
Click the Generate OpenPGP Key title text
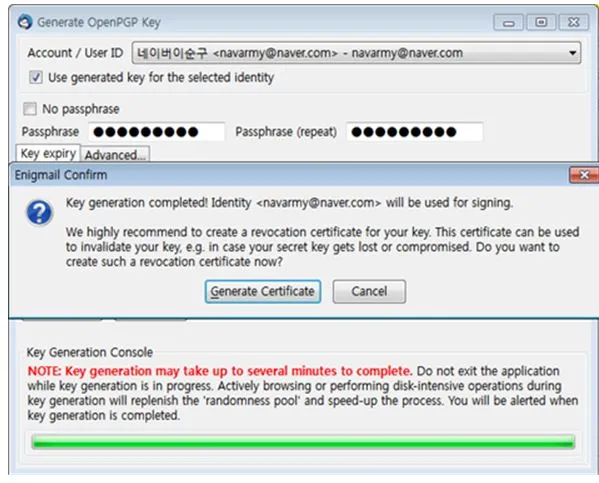[x=99, y=22]
